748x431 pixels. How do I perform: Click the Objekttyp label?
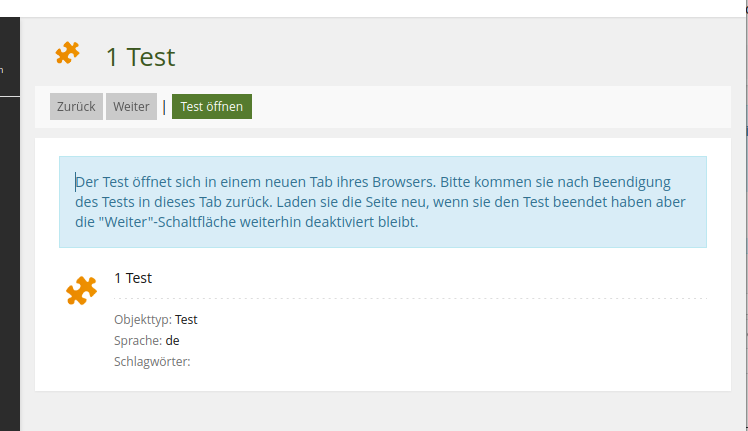click(142, 320)
